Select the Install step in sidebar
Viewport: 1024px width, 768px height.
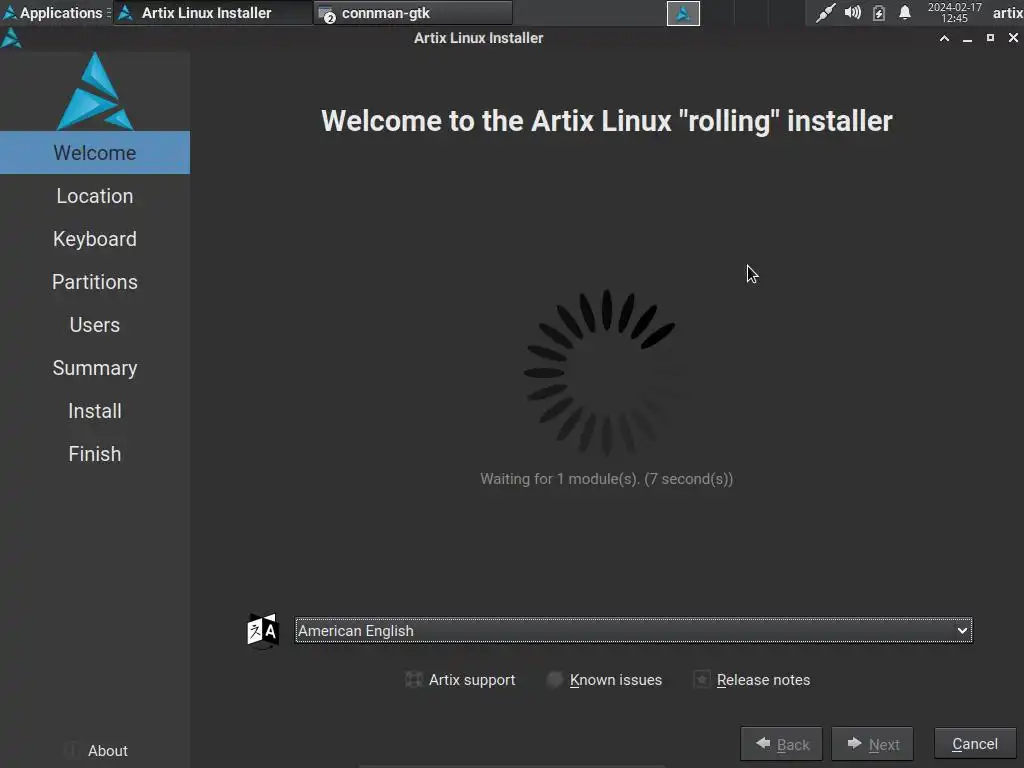pos(95,411)
